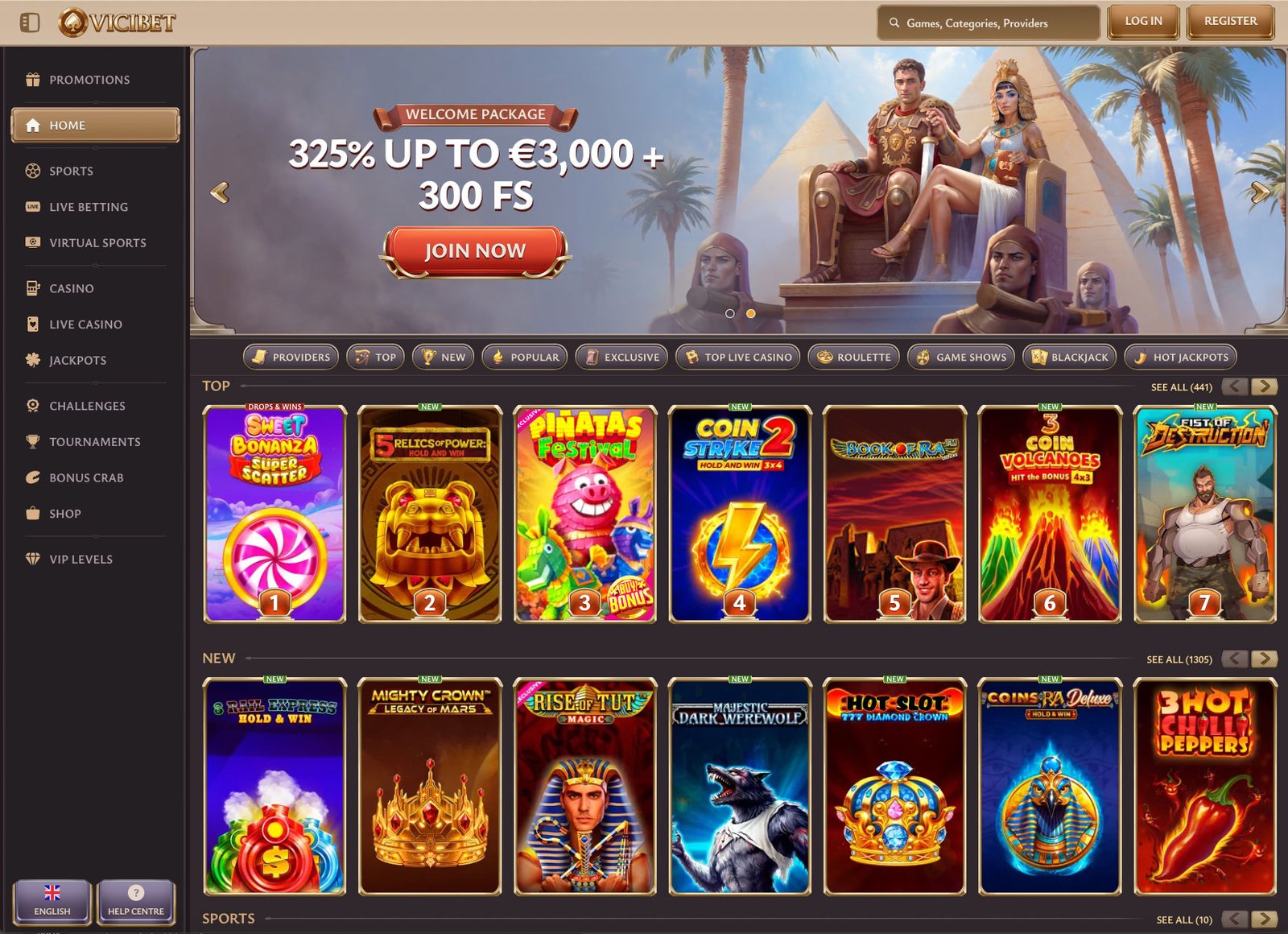Click the Help Centre question-mark button
1288x934 pixels.
pos(136,901)
